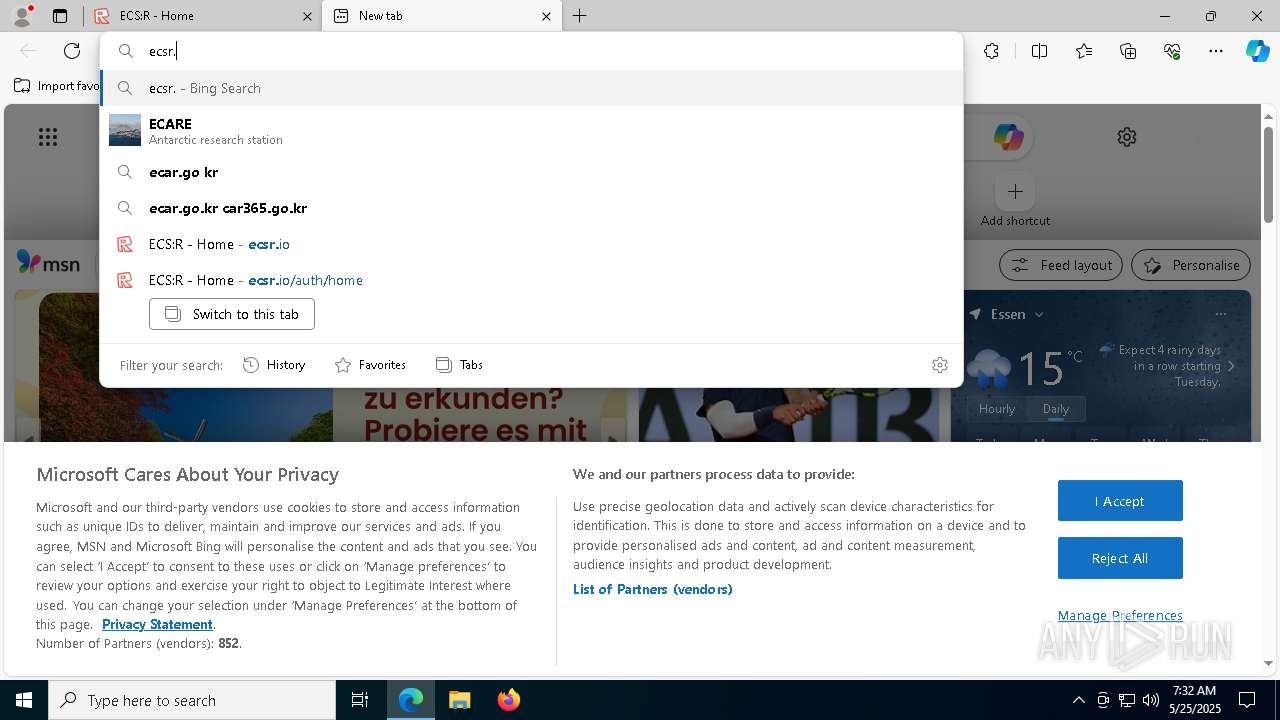Open the ECS:R - Home ecsr.io suggestion
This screenshot has width=1280, height=720.
point(531,244)
